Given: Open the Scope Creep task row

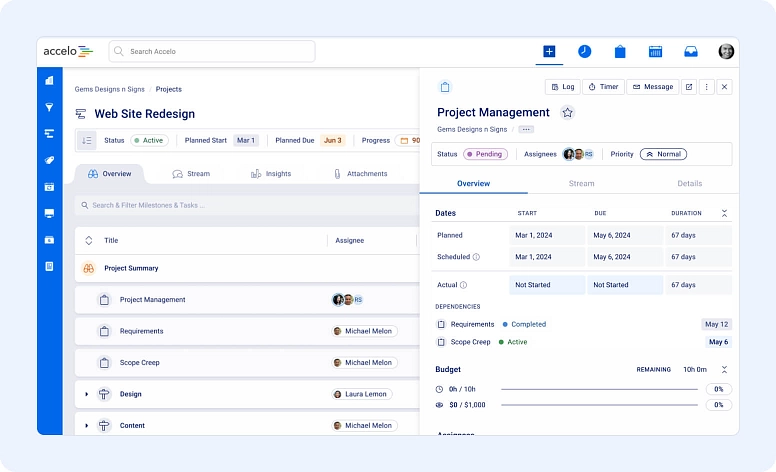Looking at the screenshot, I should click(x=247, y=363).
